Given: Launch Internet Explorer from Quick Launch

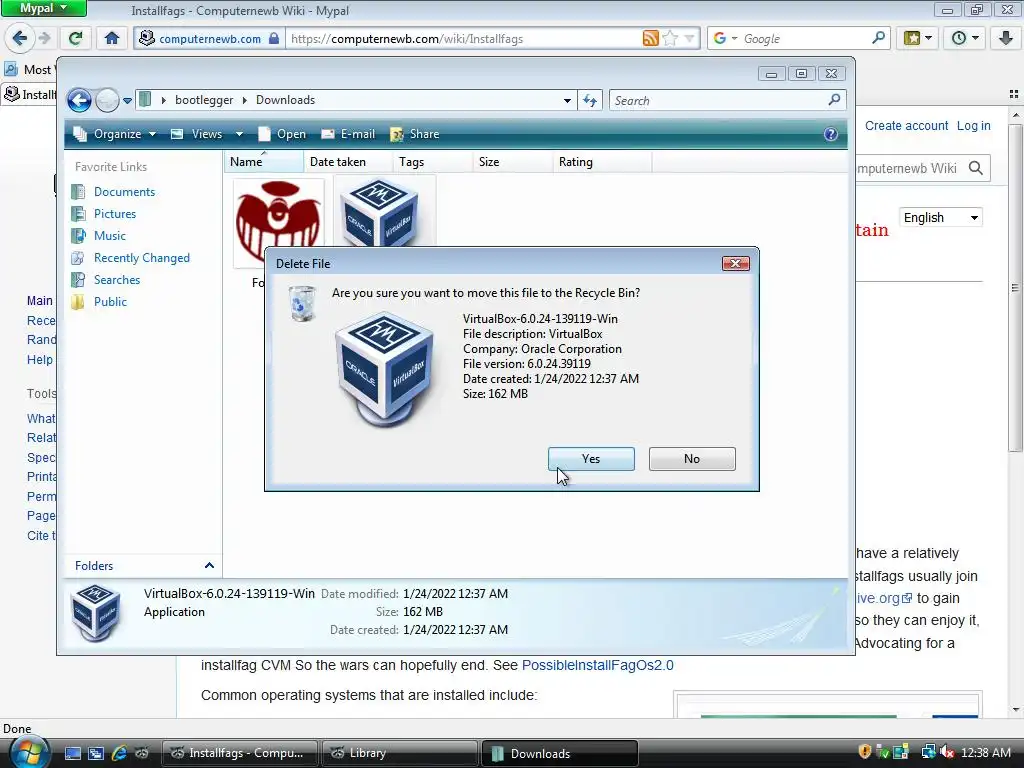Looking at the screenshot, I should [x=119, y=753].
